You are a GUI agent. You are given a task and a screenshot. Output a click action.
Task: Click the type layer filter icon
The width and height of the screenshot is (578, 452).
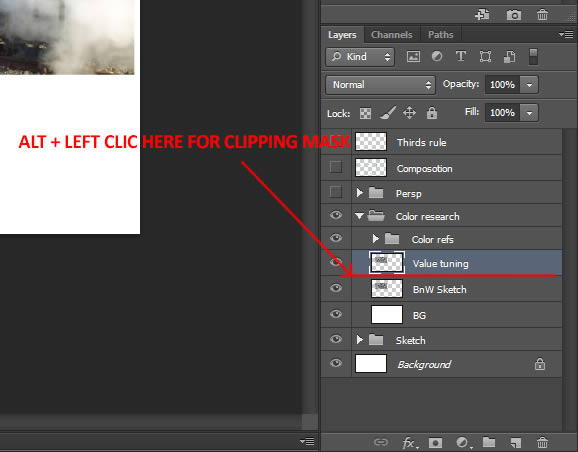click(x=461, y=56)
